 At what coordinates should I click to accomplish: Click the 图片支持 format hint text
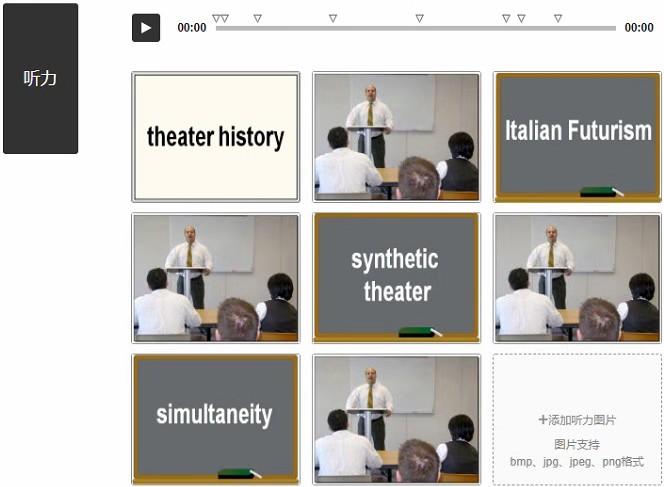(577, 445)
